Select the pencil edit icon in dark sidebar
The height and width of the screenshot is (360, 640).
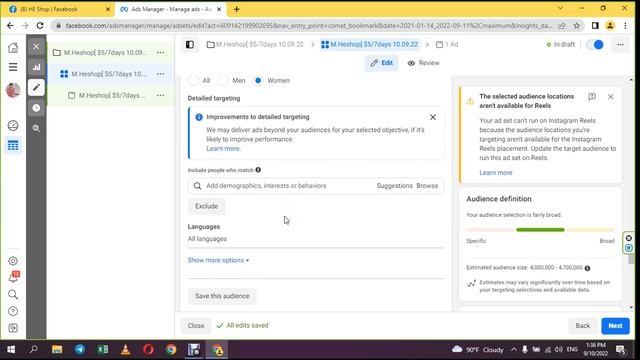[36, 87]
